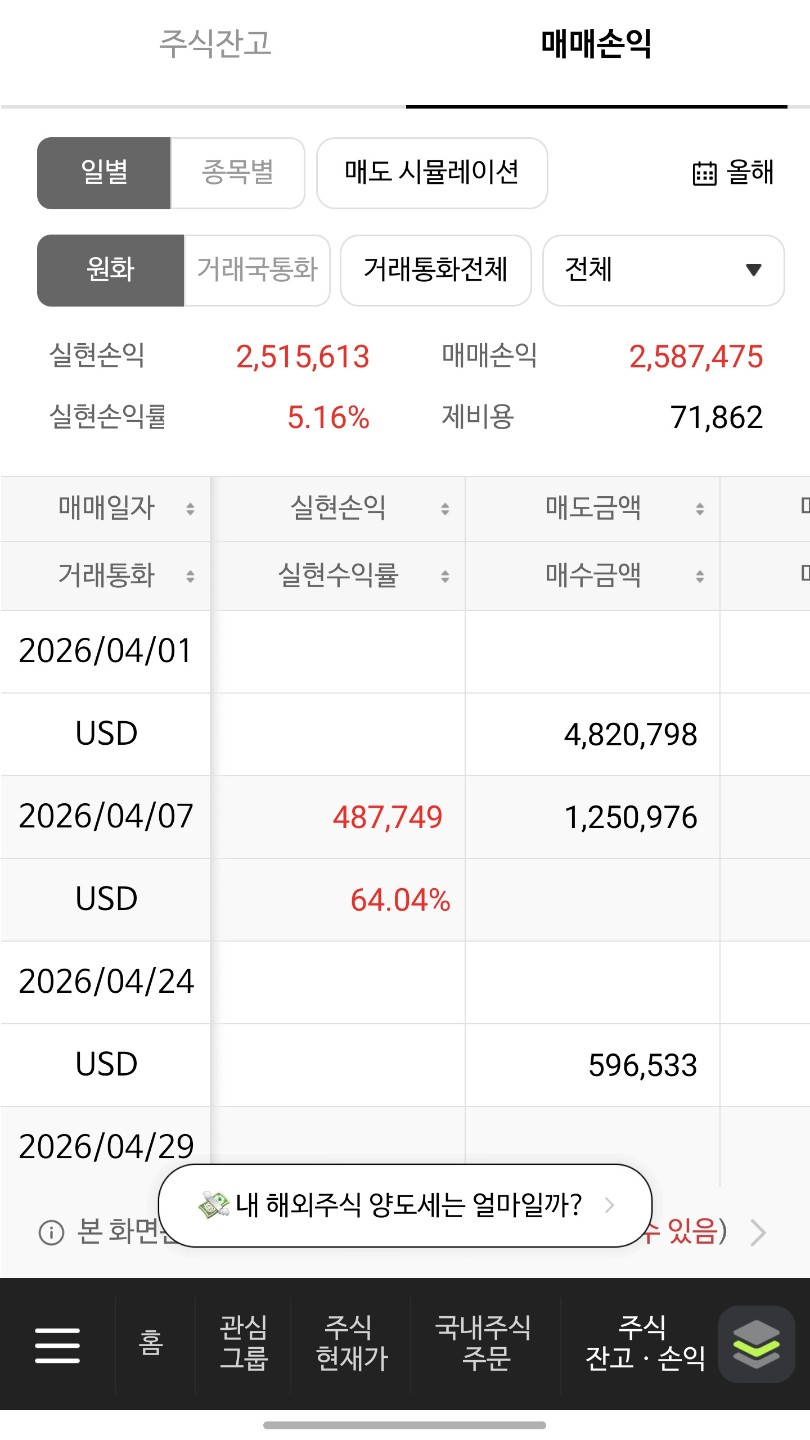Image resolution: width=810 pixels, height=1440 pixels.
Task: Open the hamburger menu icon
Action: click(x=57, y=1345)
